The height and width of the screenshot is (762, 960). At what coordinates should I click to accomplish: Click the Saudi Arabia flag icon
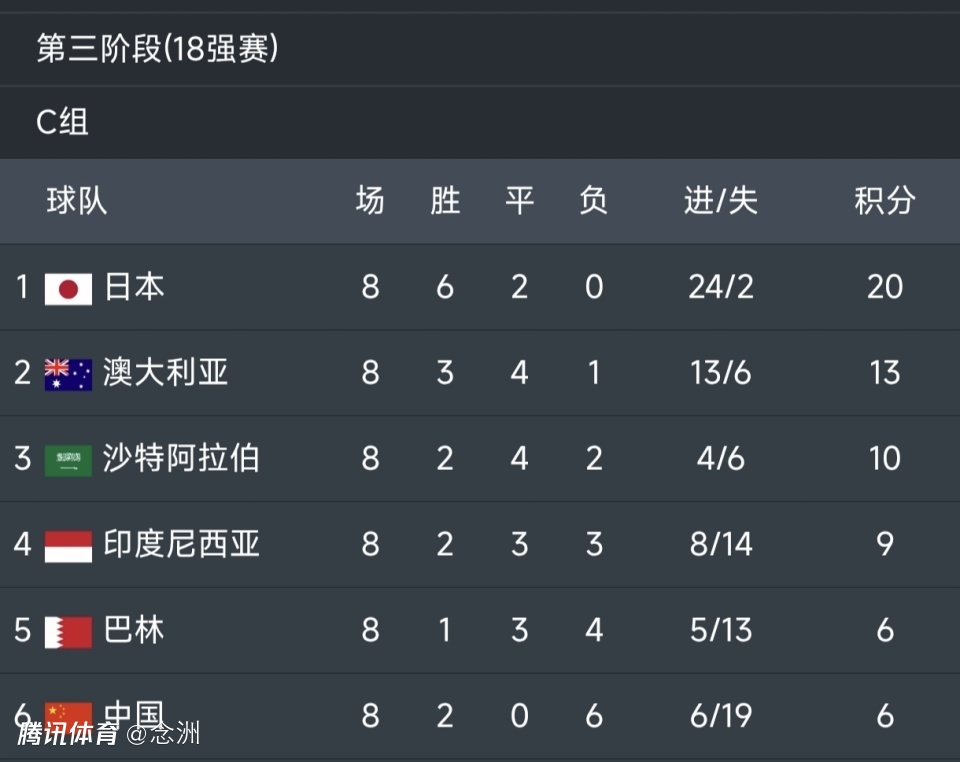[68, 460]
